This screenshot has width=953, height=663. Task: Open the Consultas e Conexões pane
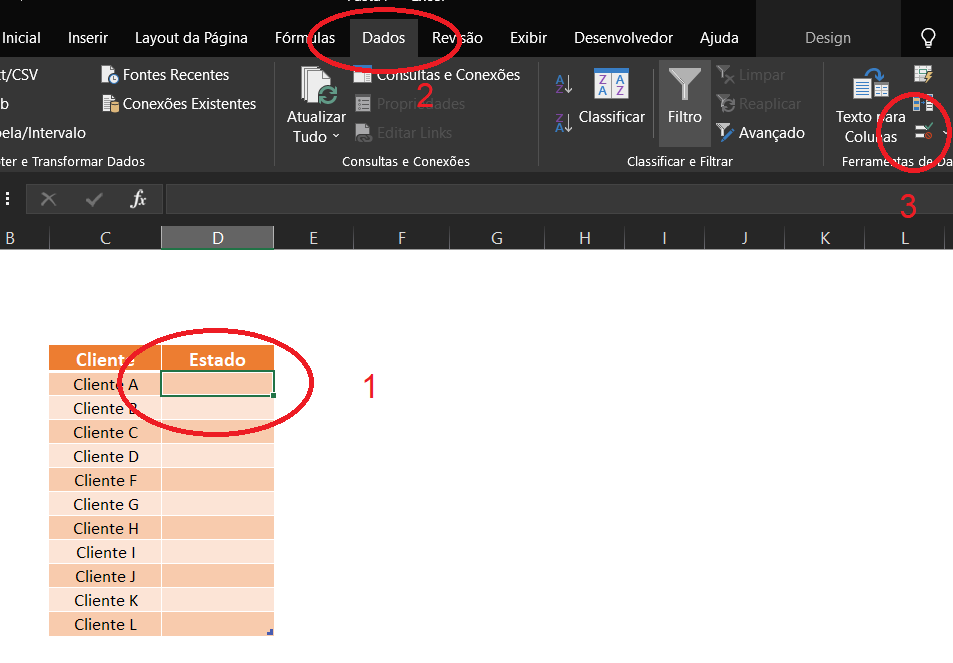pyautogui.click(x=436, y=75)
